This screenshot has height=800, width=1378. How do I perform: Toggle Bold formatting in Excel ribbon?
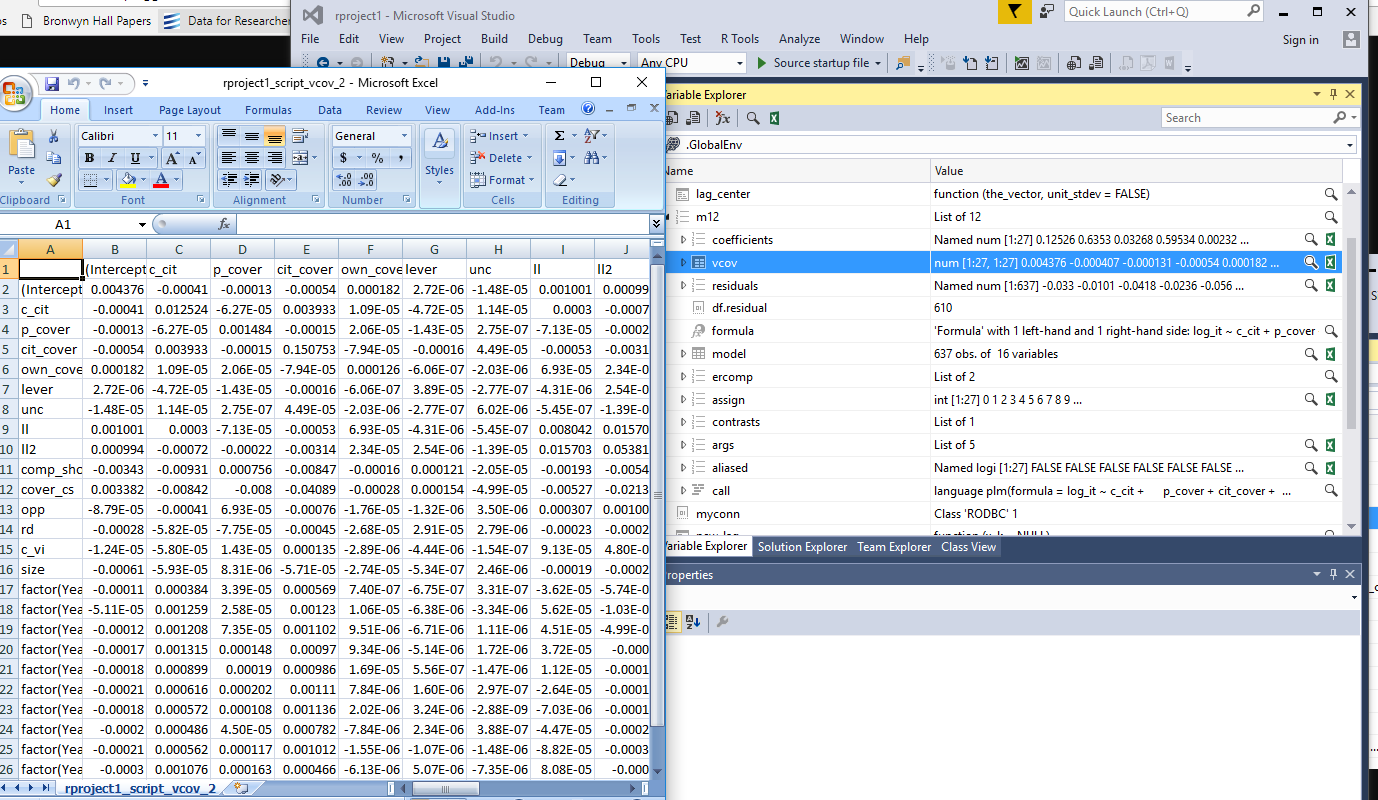click(90, 158)
